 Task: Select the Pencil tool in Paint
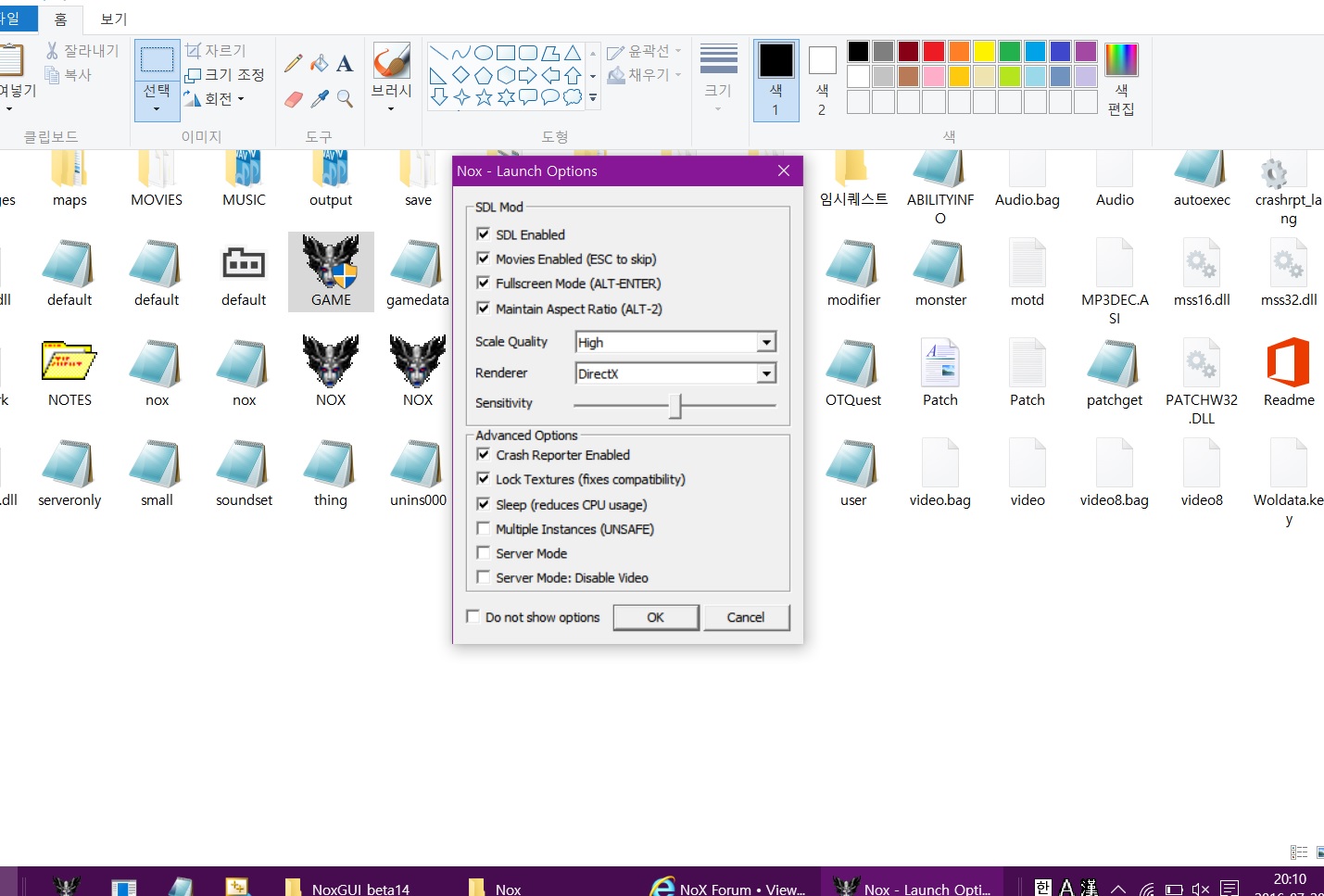294,63
